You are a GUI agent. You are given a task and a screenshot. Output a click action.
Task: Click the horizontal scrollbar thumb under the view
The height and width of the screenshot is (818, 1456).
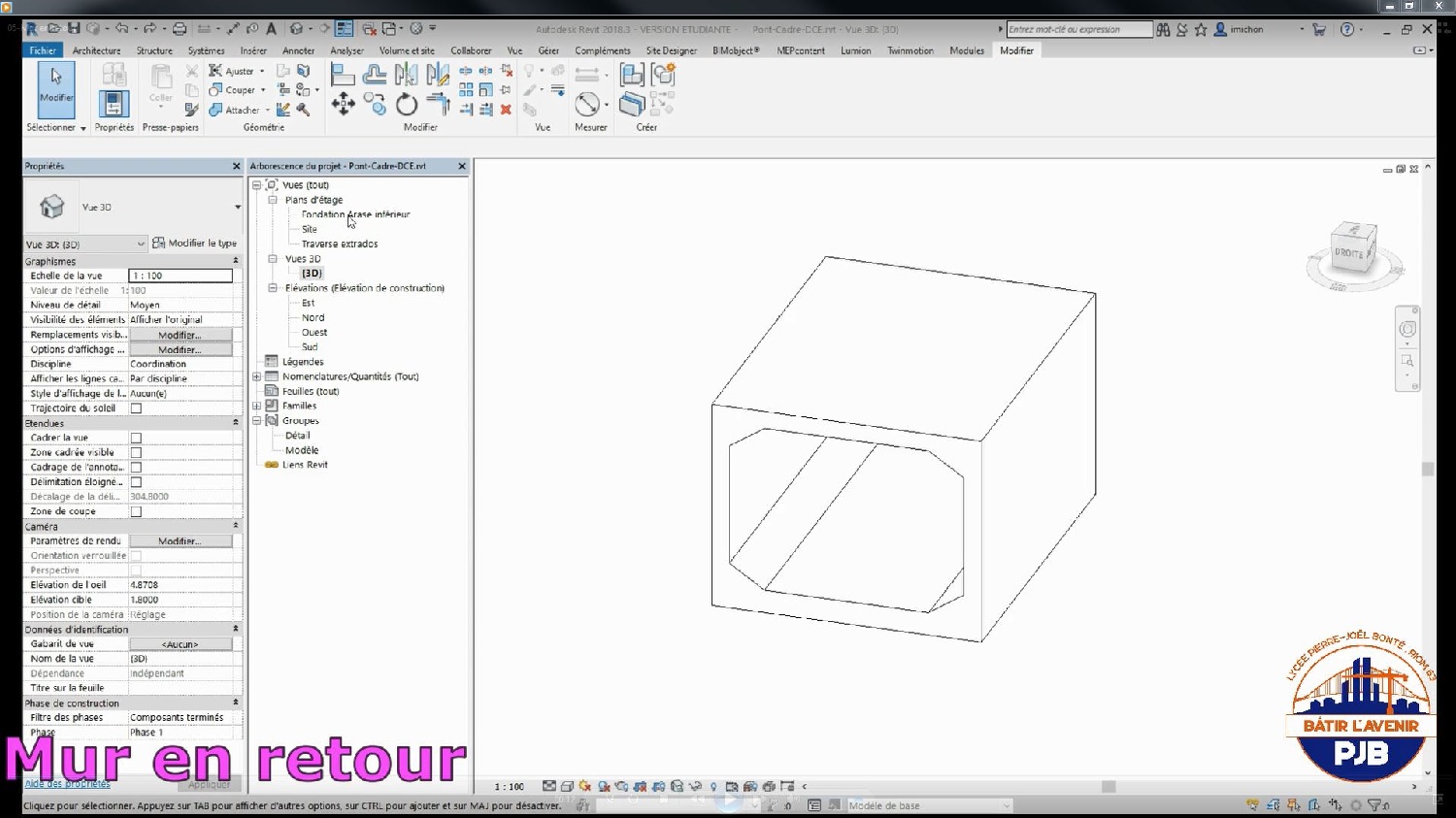tap(1108, 786)
